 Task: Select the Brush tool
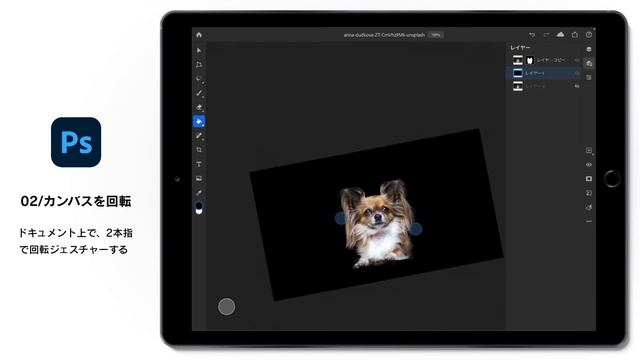click(x=199, y=93)
